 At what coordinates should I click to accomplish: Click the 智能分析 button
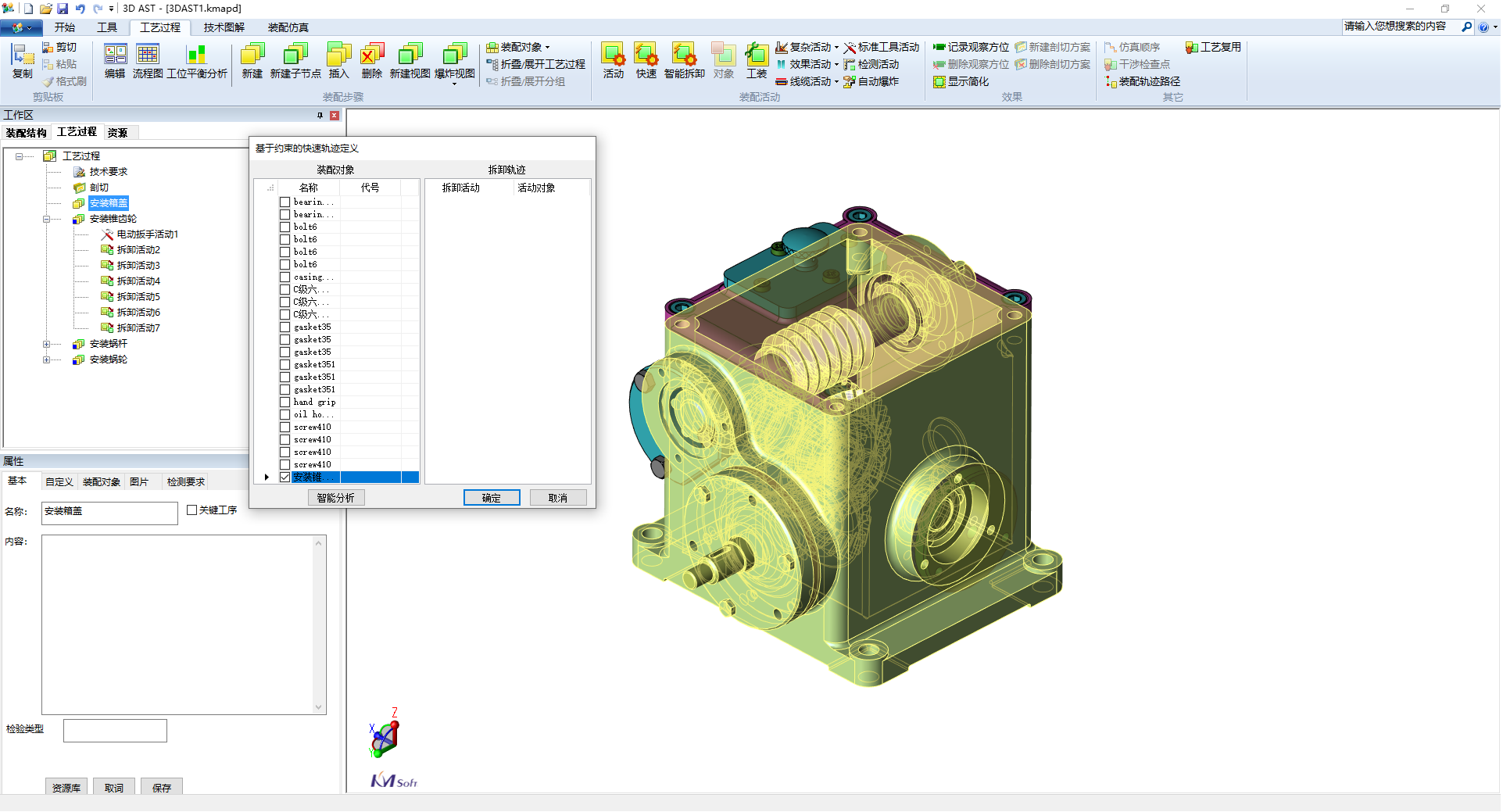coord(335,498)
